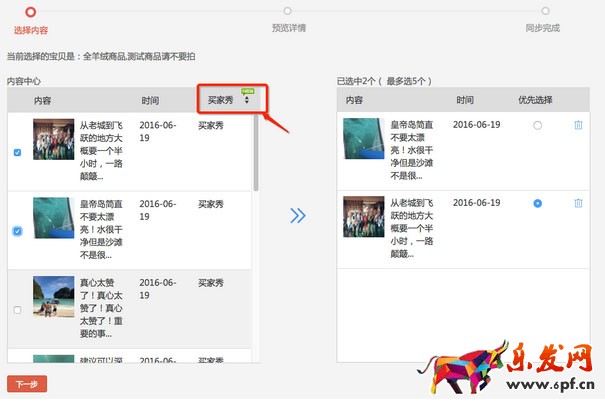Click the 同步完成 step circle
The height and width of the screenshot is (405, 605).
545,11
